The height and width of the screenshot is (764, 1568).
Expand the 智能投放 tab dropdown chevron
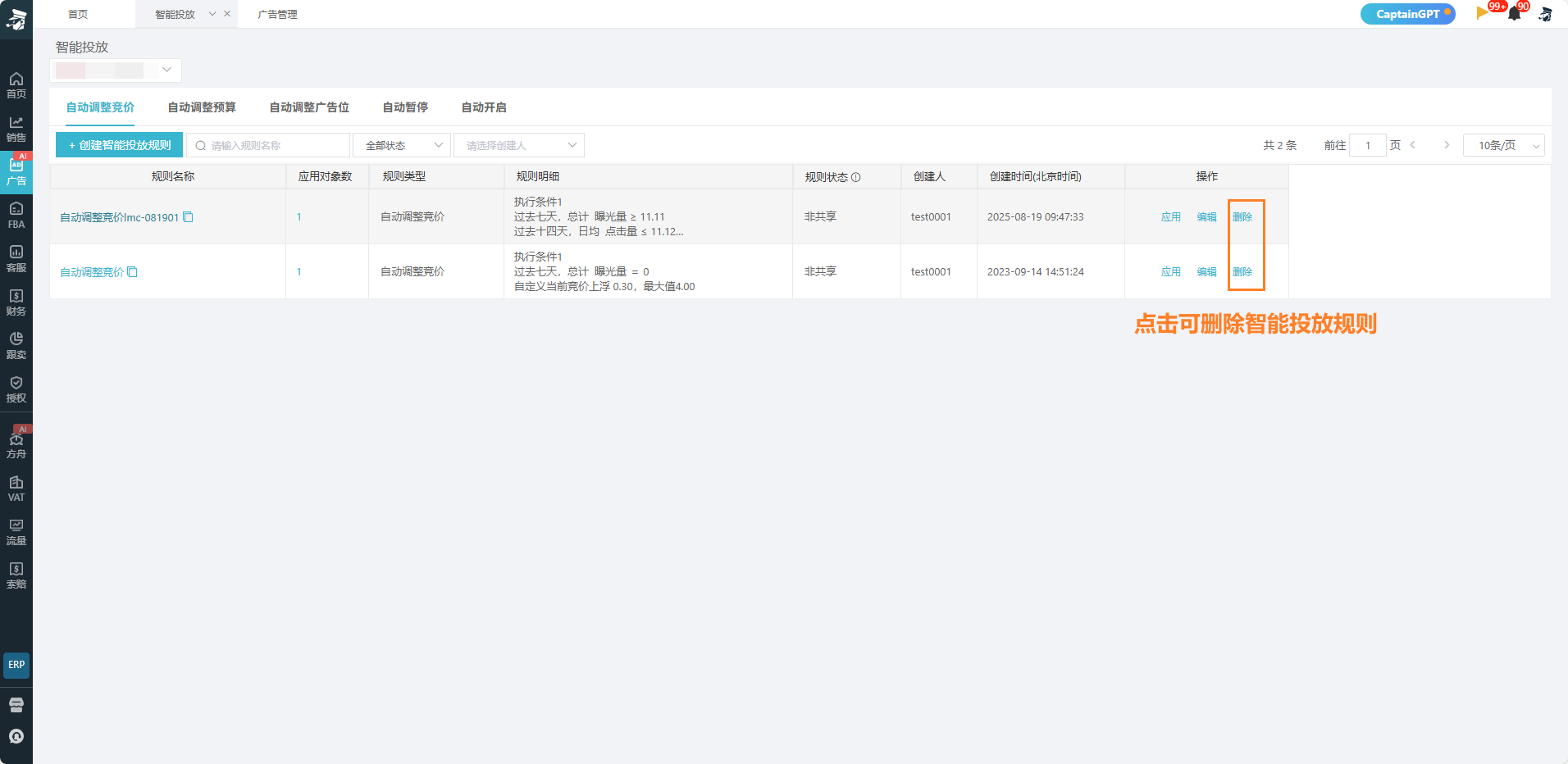pyautogui.click(x=212, y=14)
